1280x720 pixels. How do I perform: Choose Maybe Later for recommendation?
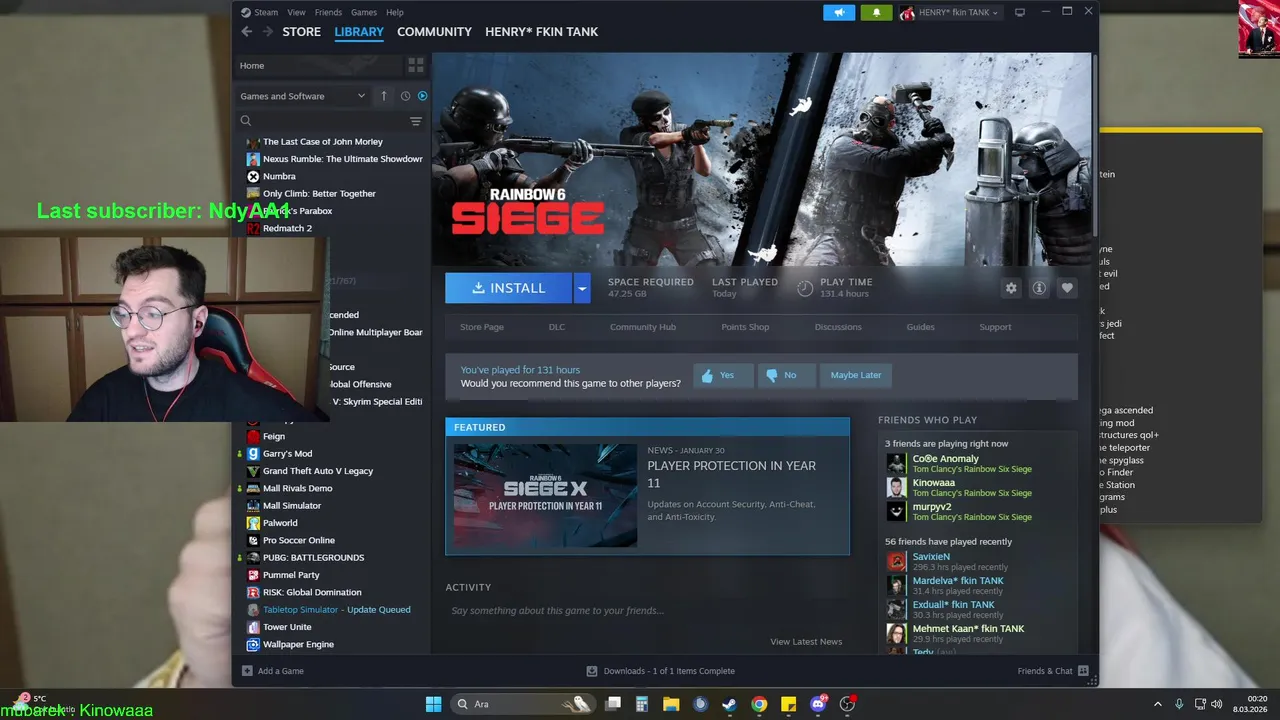tap(856, 375)
